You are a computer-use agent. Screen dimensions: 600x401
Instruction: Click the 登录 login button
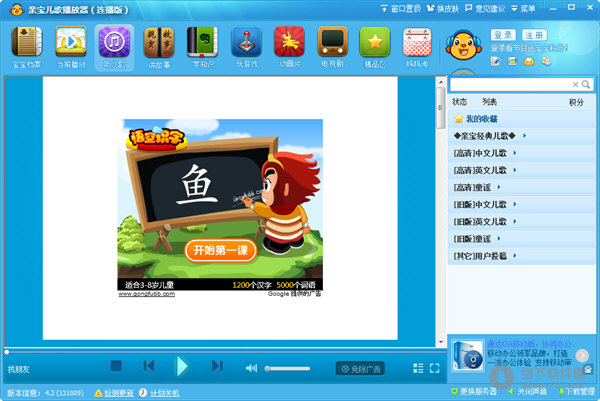coord(503,35)
